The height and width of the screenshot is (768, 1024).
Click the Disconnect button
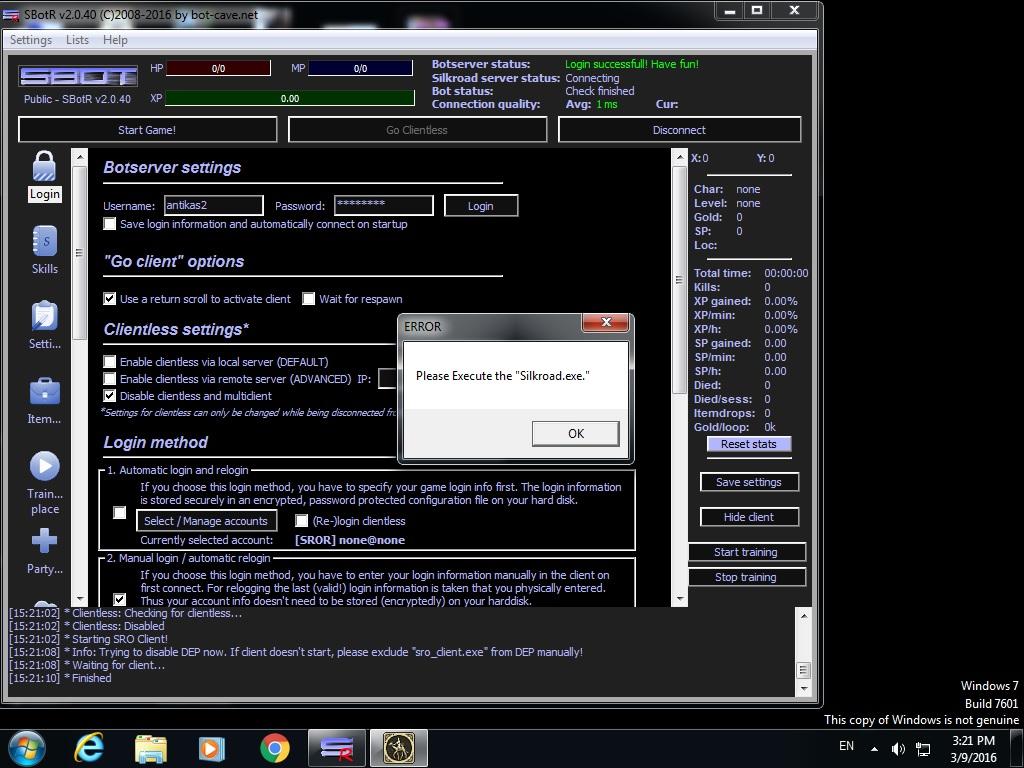point(679,129)
